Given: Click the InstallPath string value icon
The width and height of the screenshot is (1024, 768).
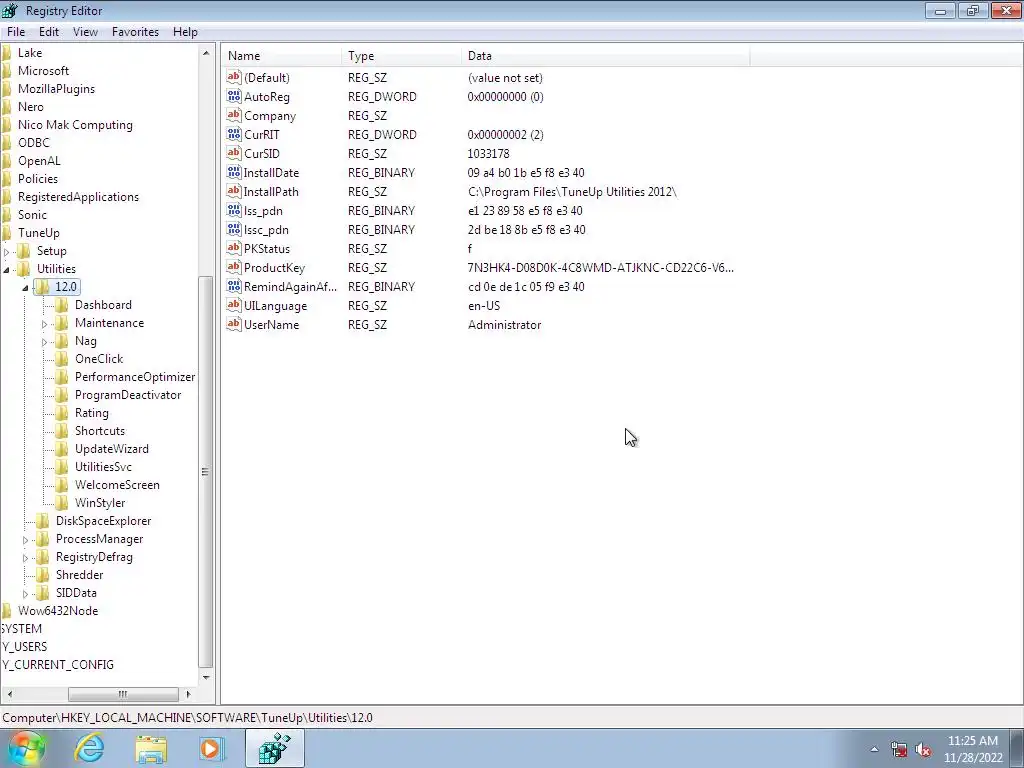Looking at the screenshot, I should (234, 191).
